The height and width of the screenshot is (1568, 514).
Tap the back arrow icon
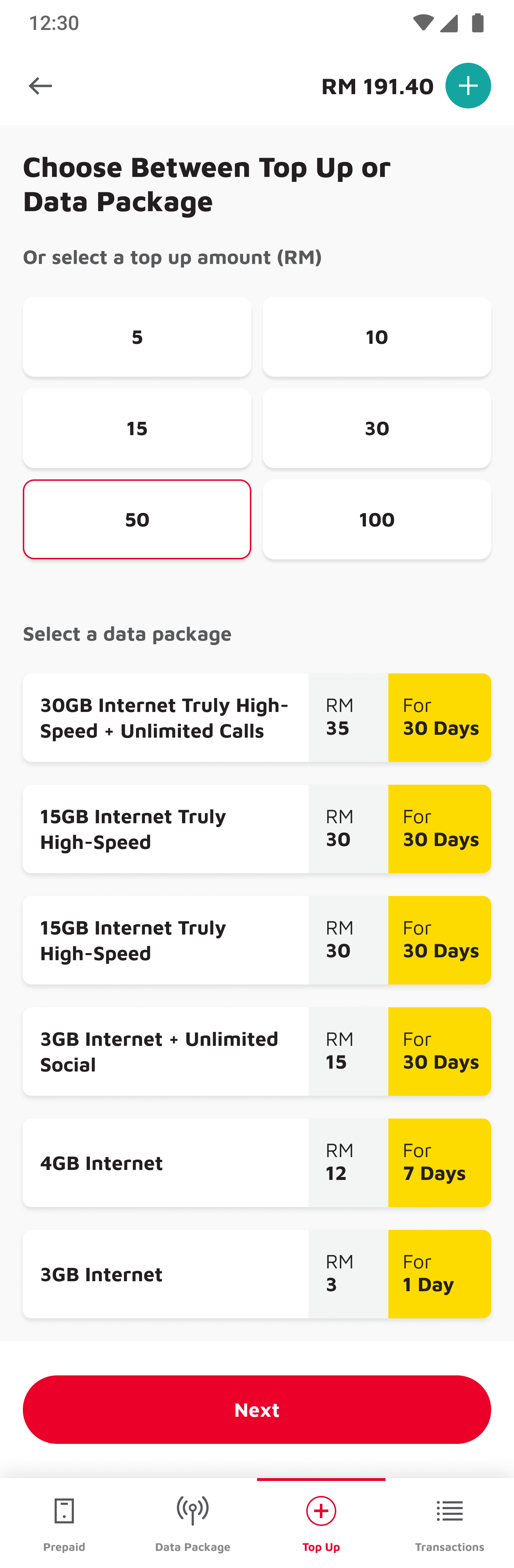click(40, 86)
